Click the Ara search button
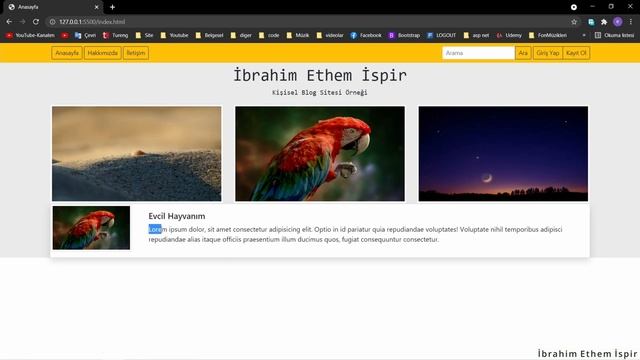The width and height of the screenshot is (640, 360). coord(523,53)
